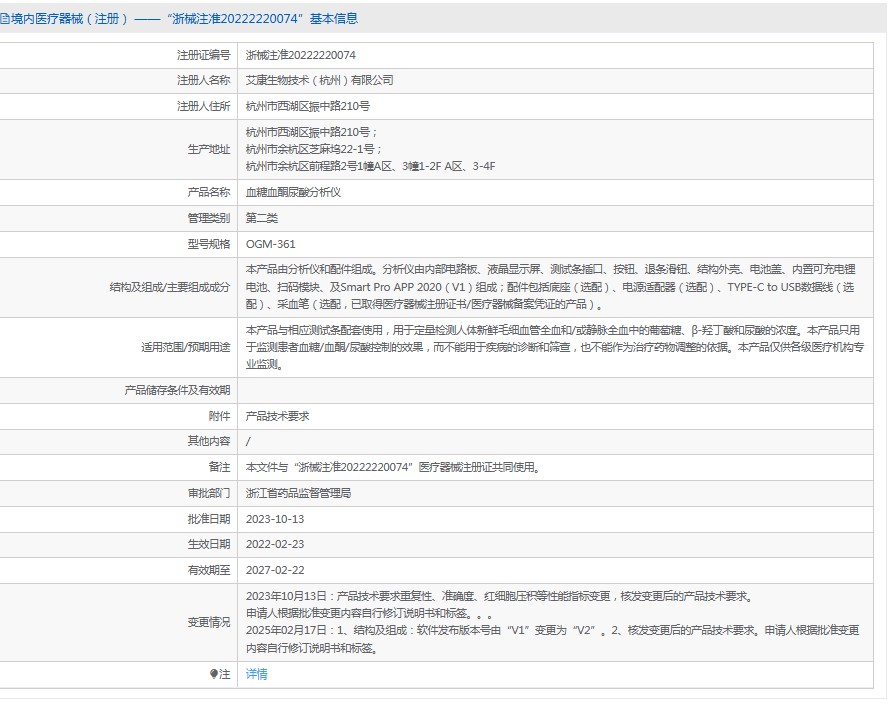Click the 注册人住所 address value
The height and width of the screenshot is (707, 893).
[308, 106]
